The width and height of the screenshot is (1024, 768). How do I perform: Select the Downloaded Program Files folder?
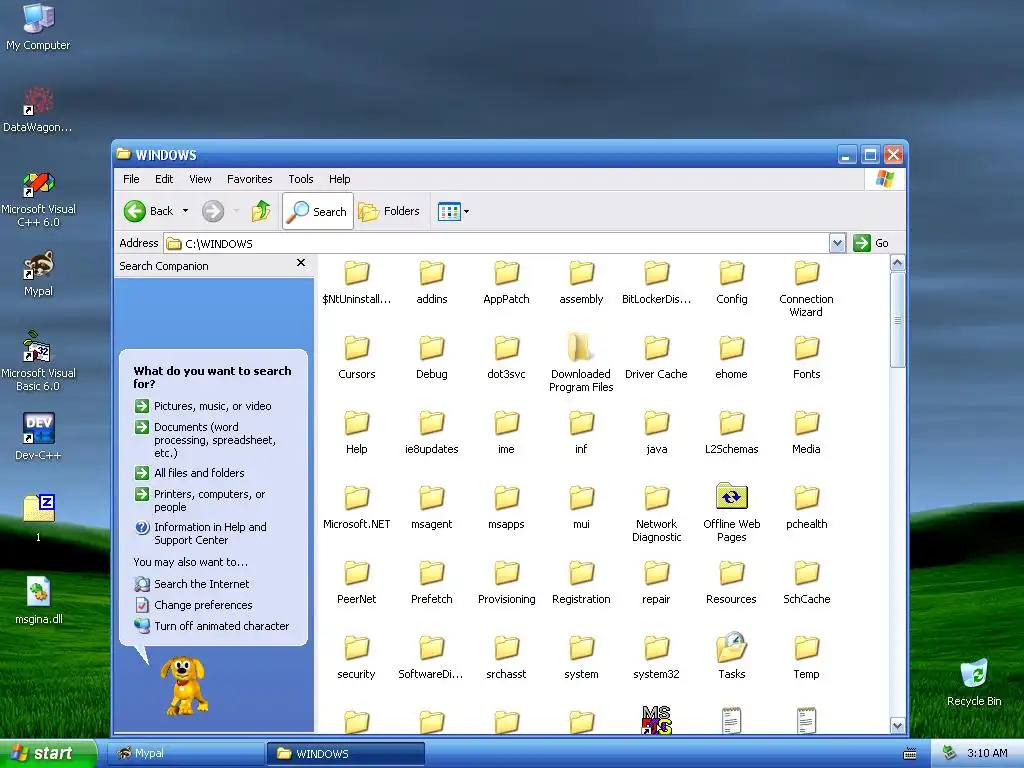click(581, 363)
